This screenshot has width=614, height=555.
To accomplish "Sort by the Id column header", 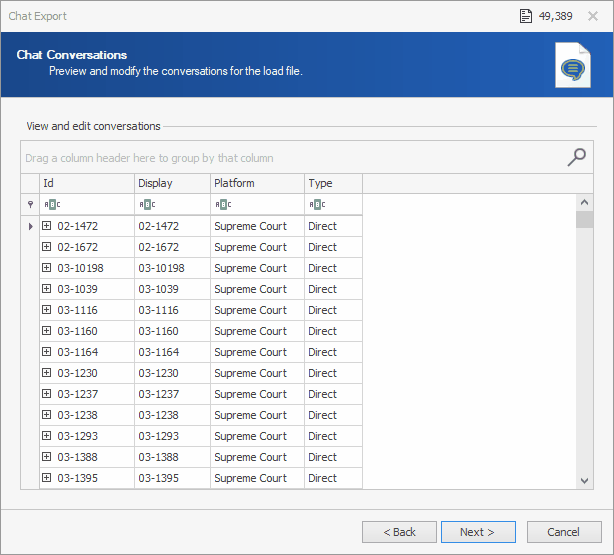I will coord(87,183).
